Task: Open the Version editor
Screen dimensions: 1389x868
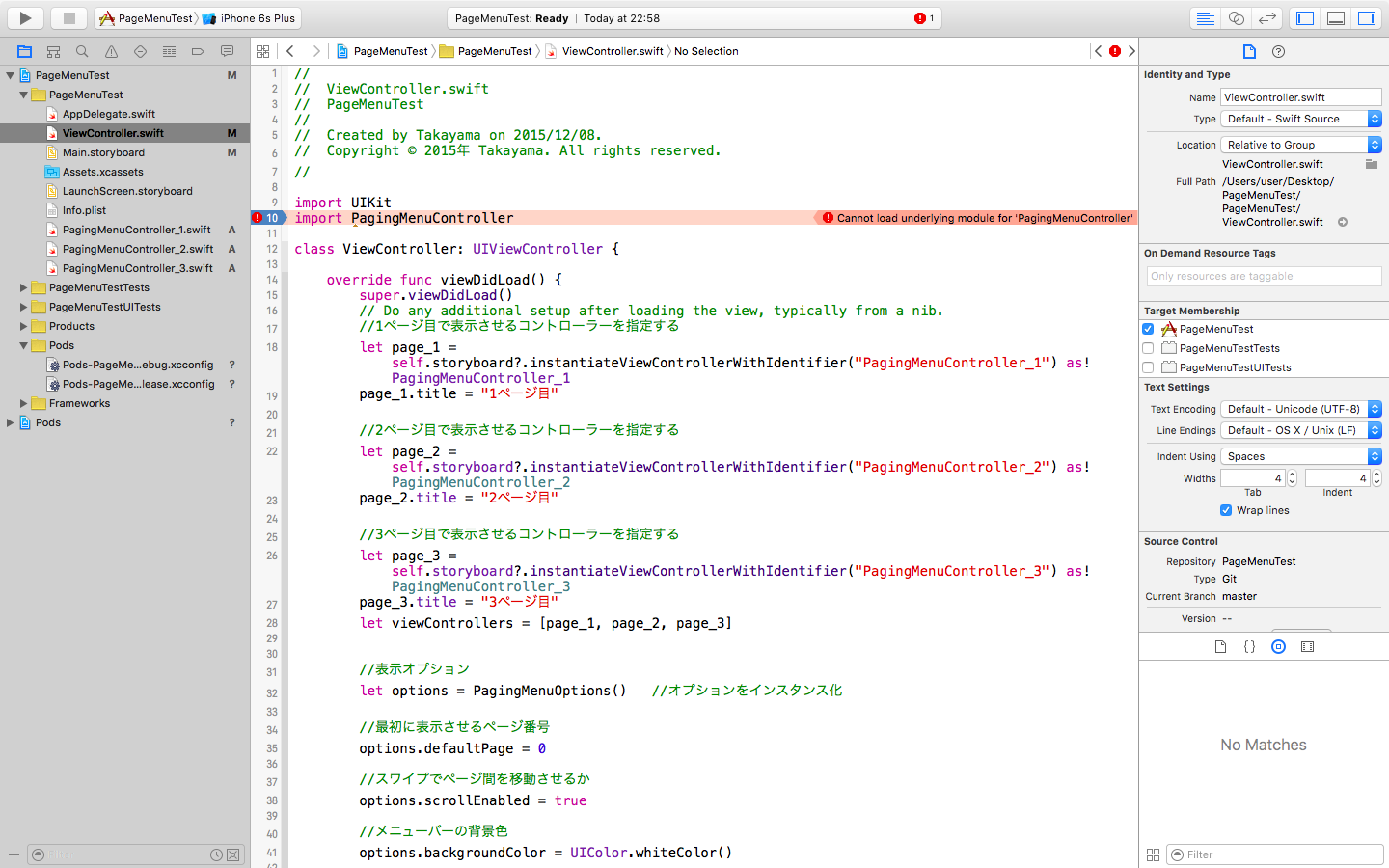Action: point(1266,16)
